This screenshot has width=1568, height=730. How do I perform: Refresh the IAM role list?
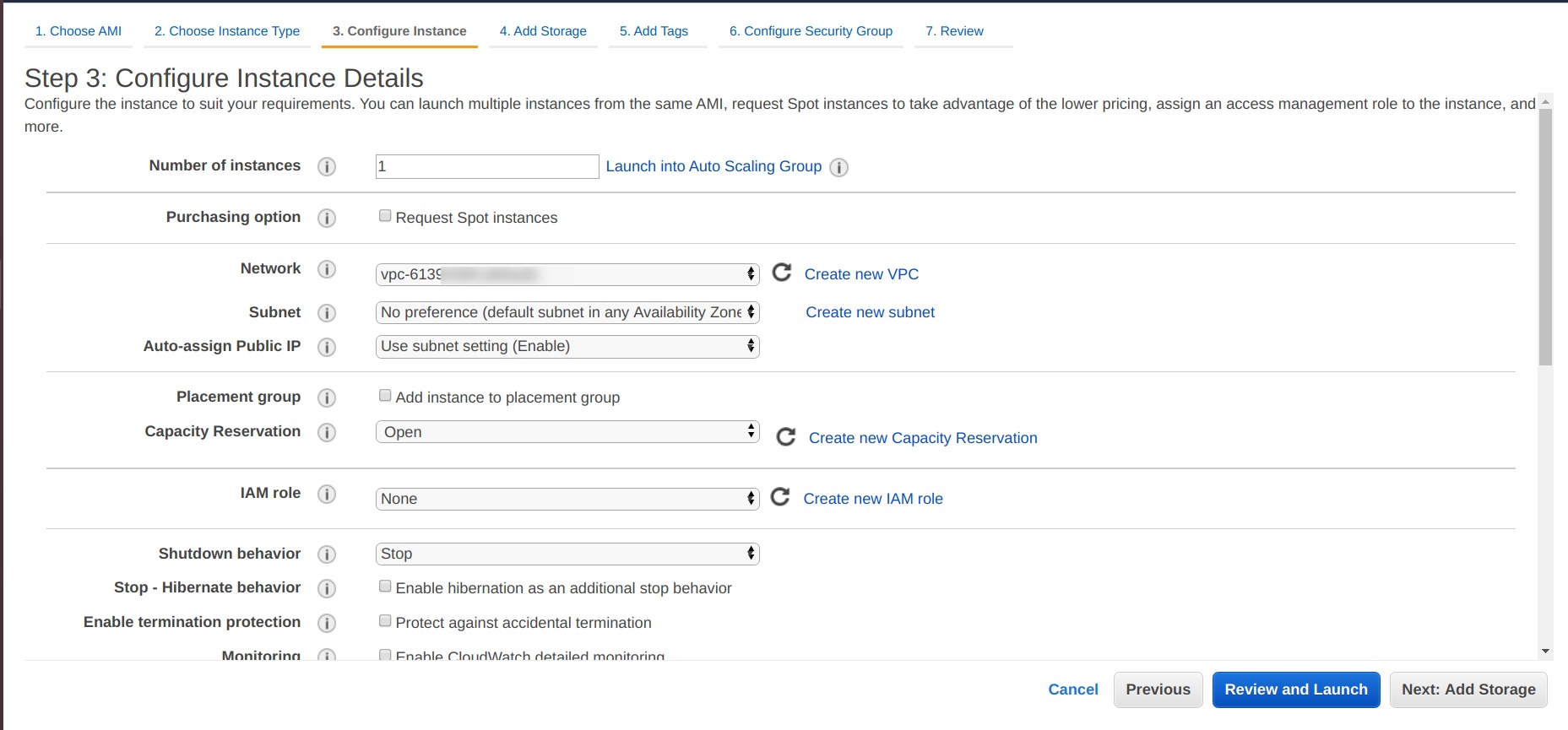[781, 497]
